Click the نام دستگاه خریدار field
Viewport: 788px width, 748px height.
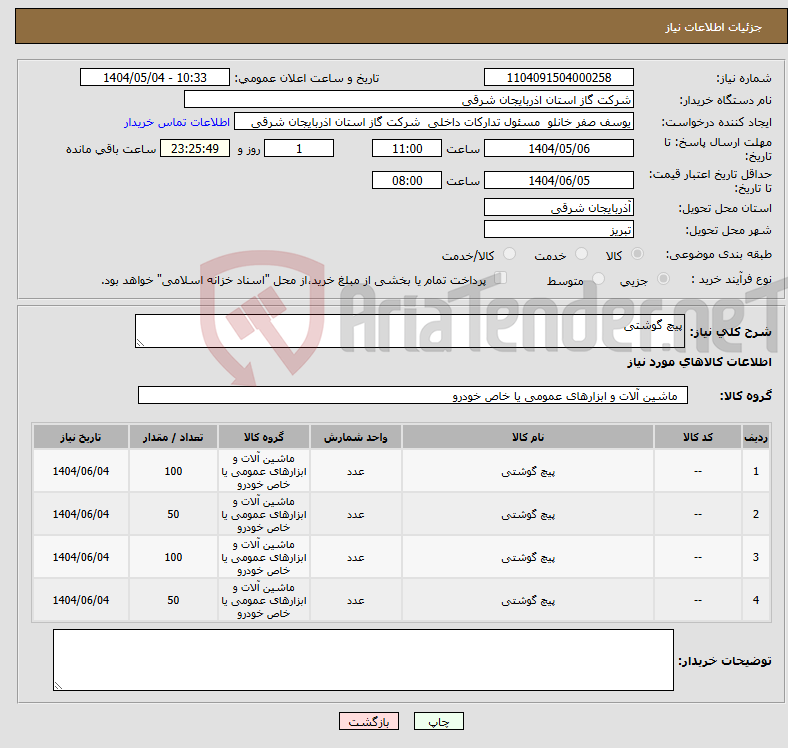(x=409, y=100)
